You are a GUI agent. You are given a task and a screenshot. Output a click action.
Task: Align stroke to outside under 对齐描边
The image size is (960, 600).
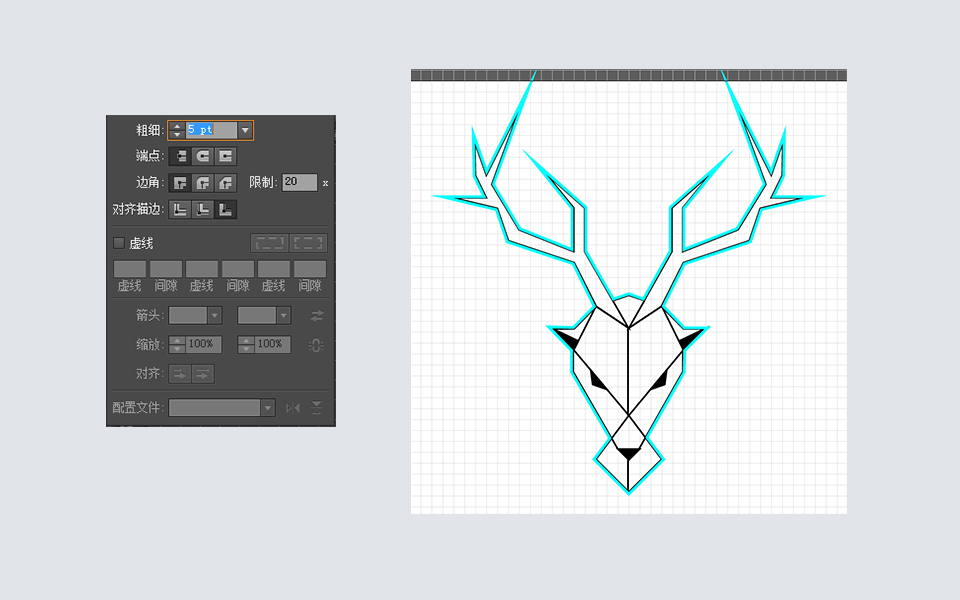coord(225,209)
